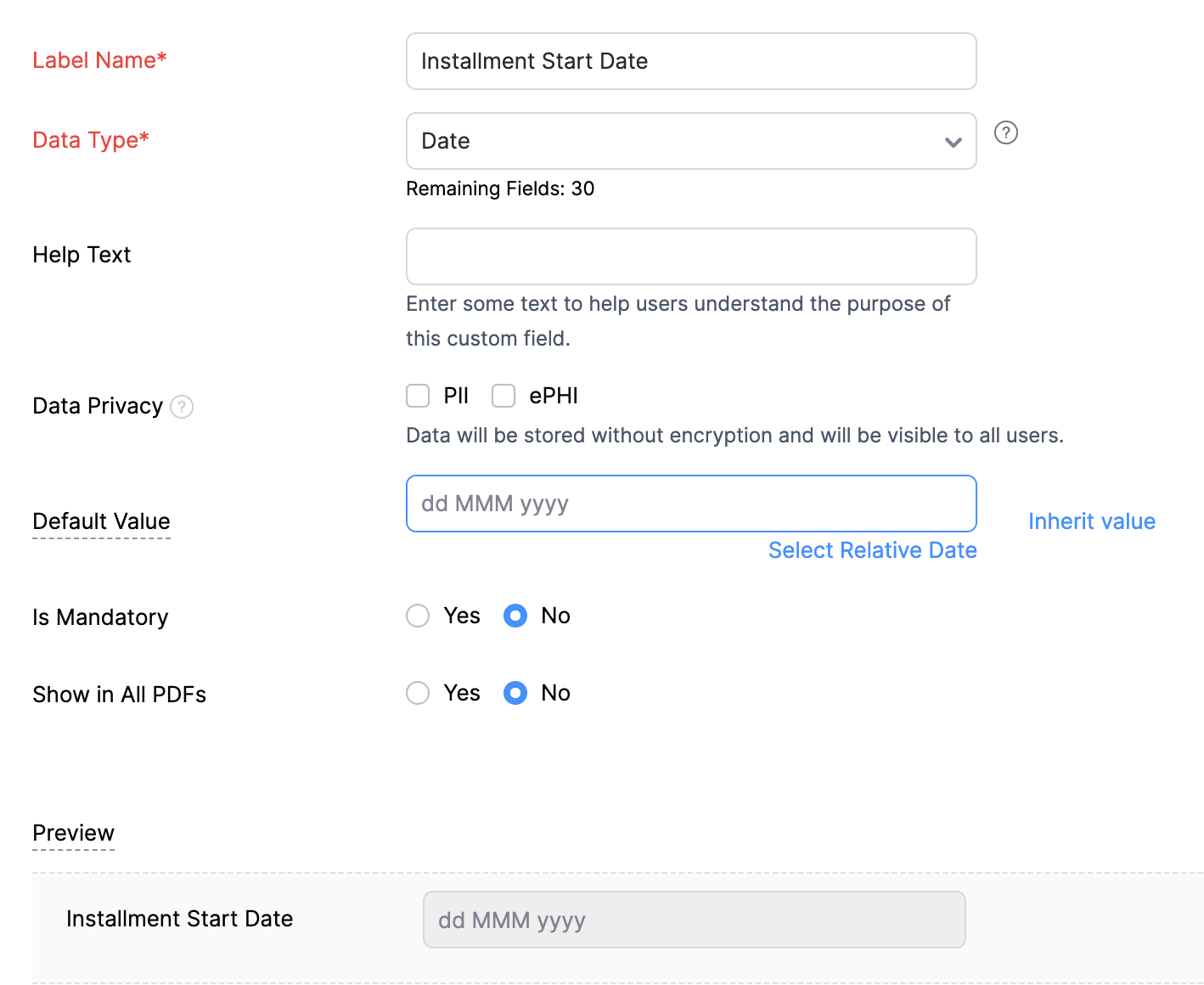The width and height of the screenshot is (1204, 985).
Task: Click into the Help Text input
Action: pyautogui.click(x=691, y=256)
